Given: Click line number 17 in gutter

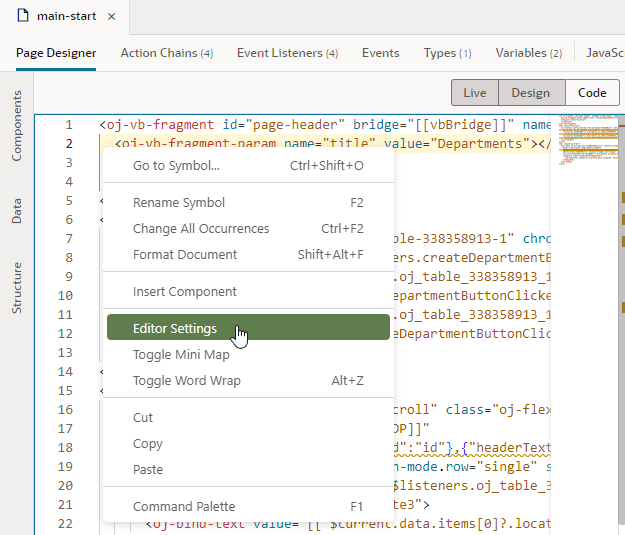Looking at the screenshot, I should click(65, 429).
